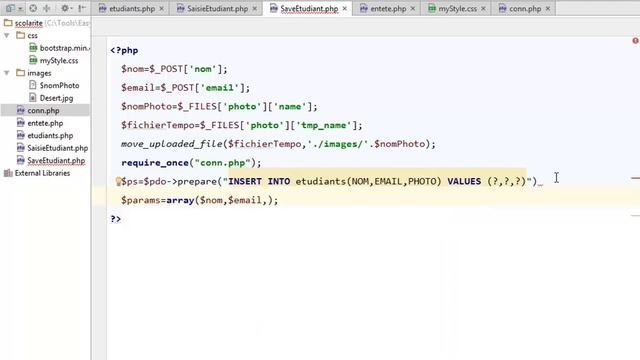640x360 pixels.
Task: Select the $nomPhoto file in images folder
Action: (59, 86)
